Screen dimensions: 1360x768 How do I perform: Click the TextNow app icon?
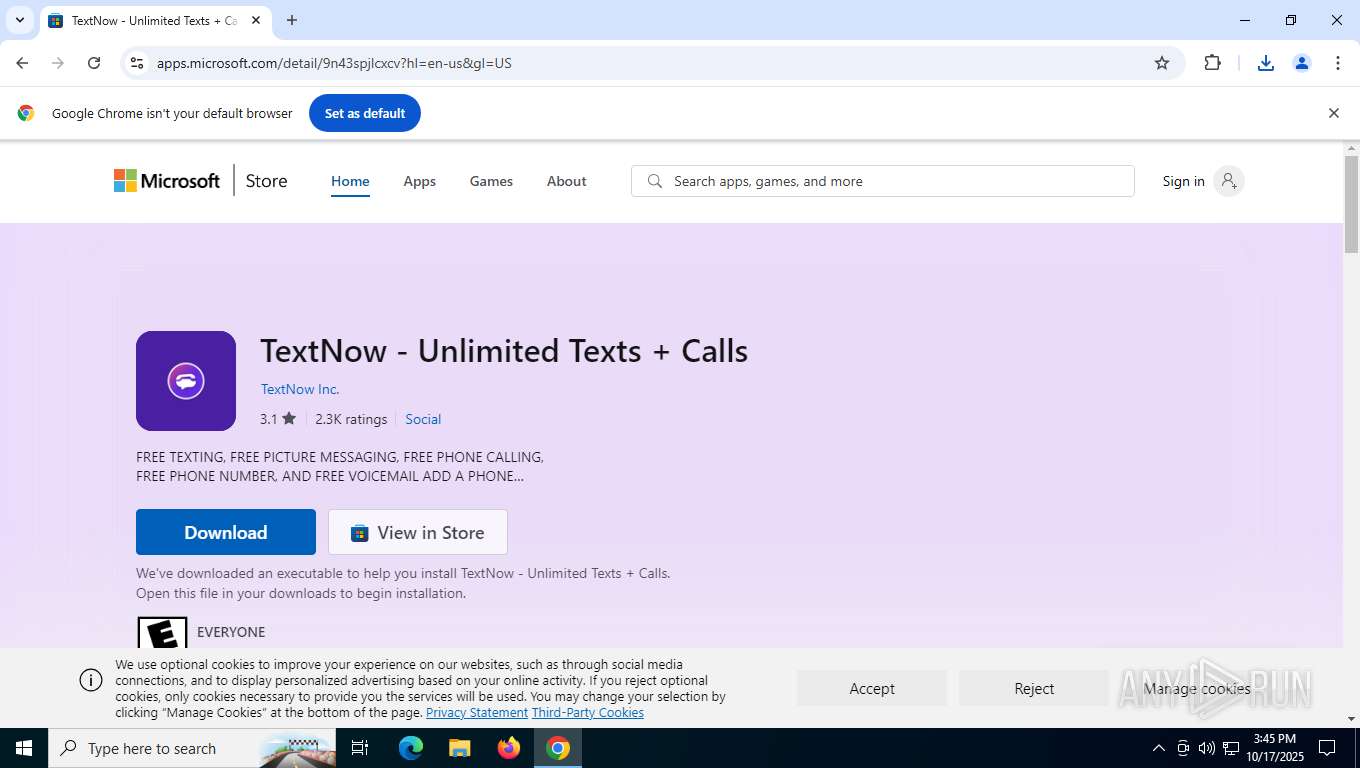186,381
